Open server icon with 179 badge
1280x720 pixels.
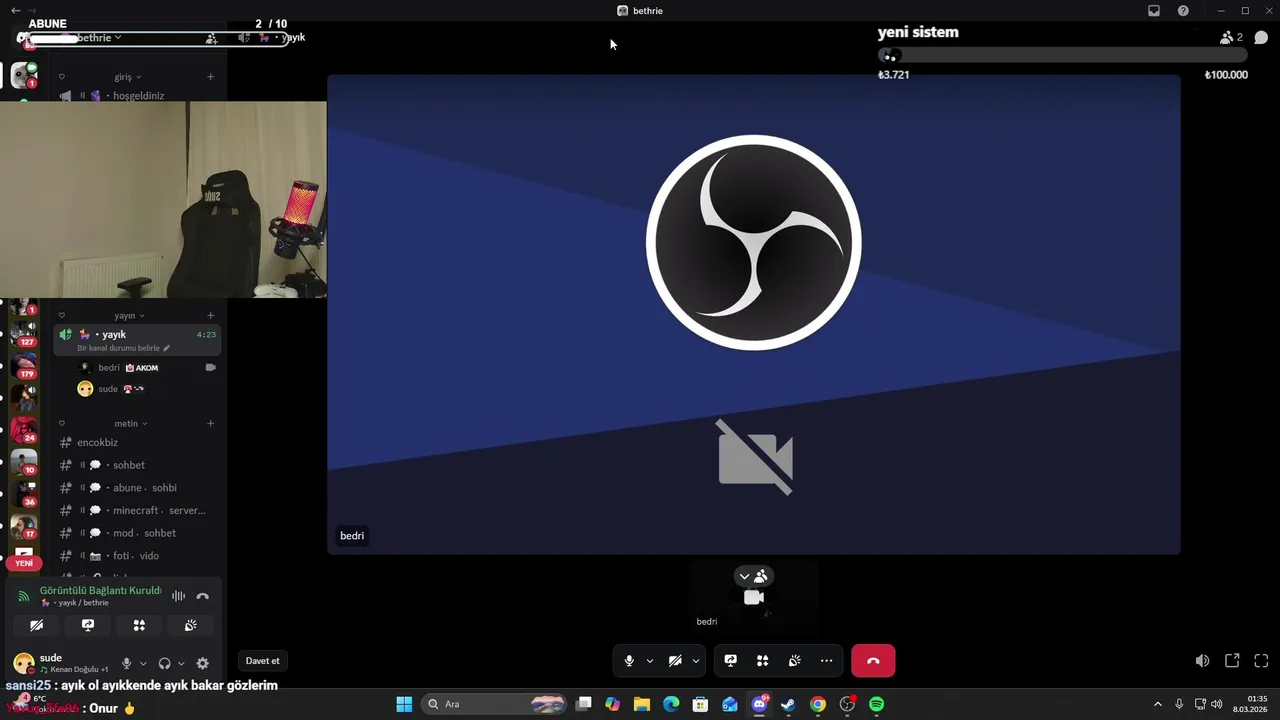(24, 365)
